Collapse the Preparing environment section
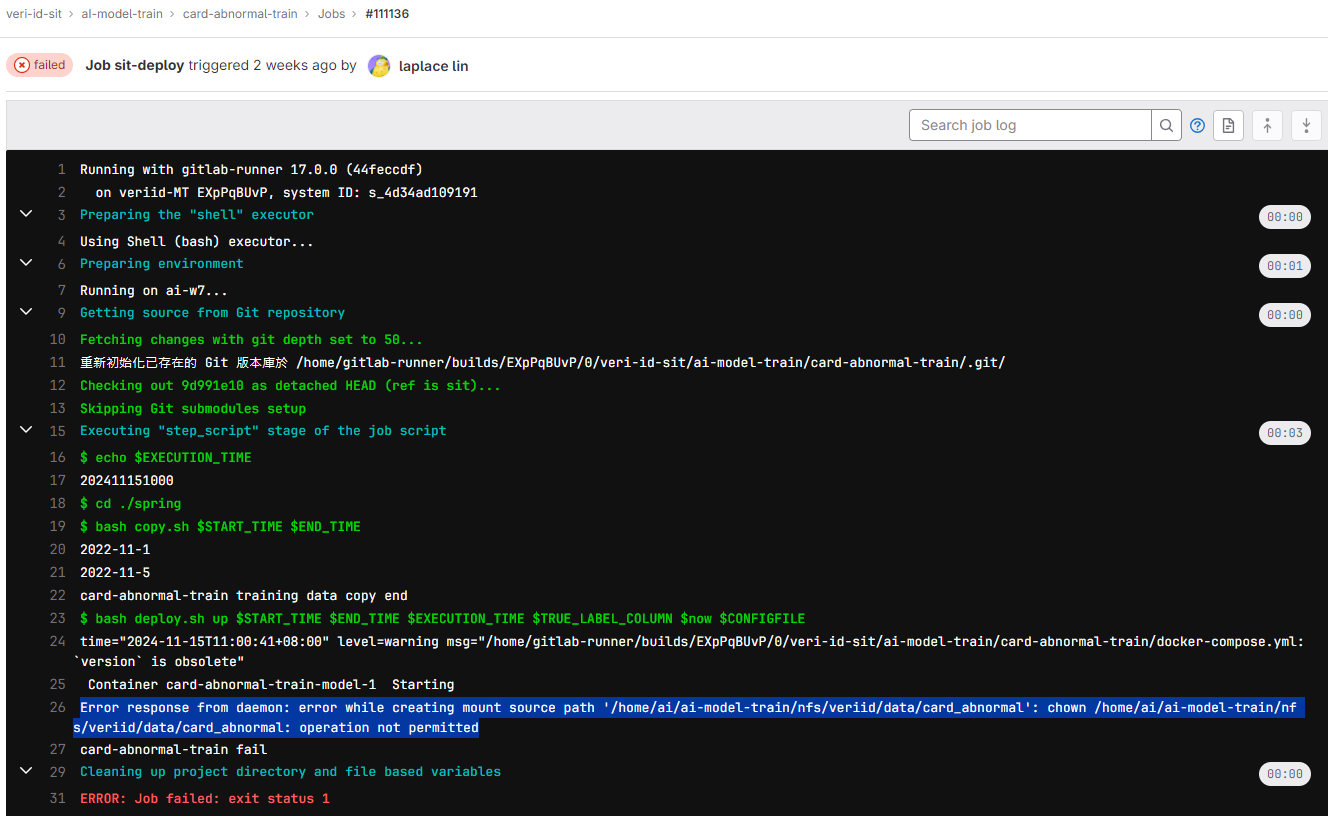The width and height of the screenshot is (1328, 816). [27, 263]
